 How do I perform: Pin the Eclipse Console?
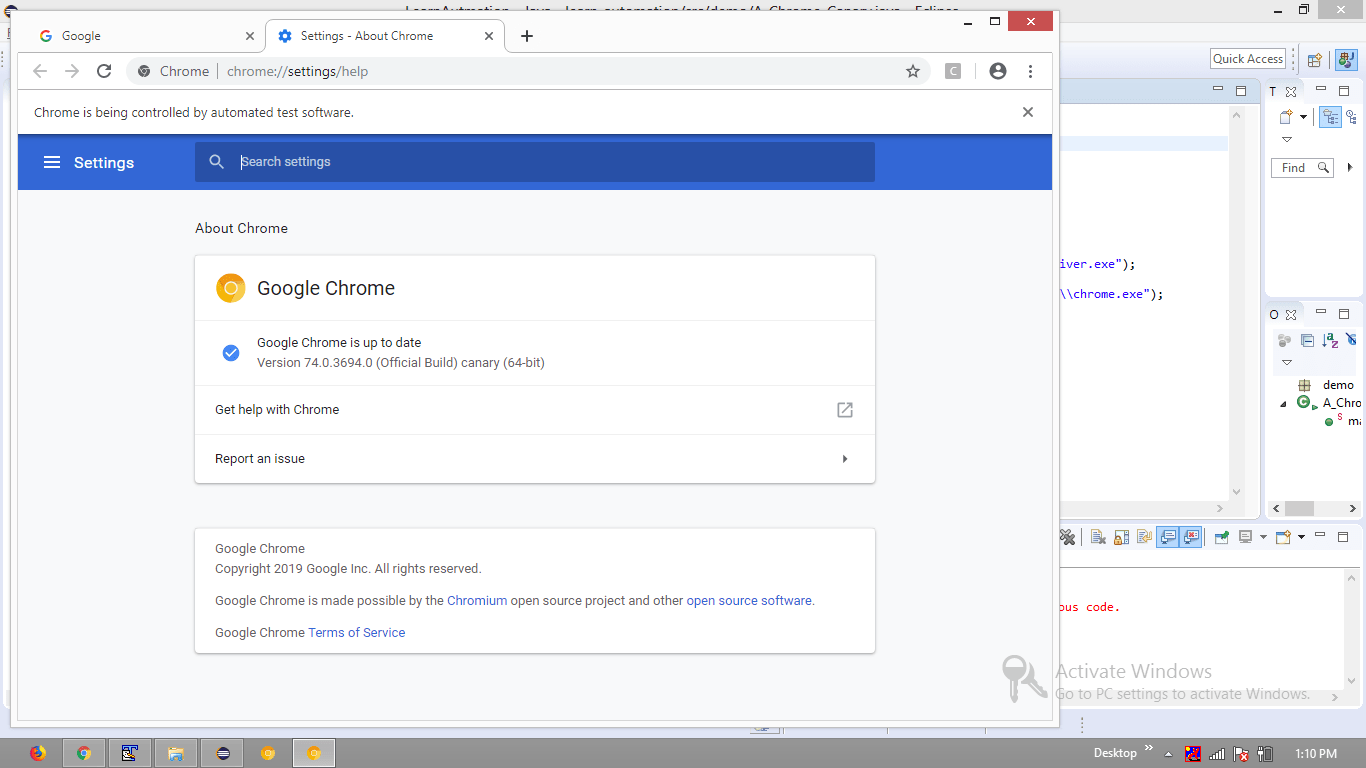pyautogui.click(x=1221, y=537)
